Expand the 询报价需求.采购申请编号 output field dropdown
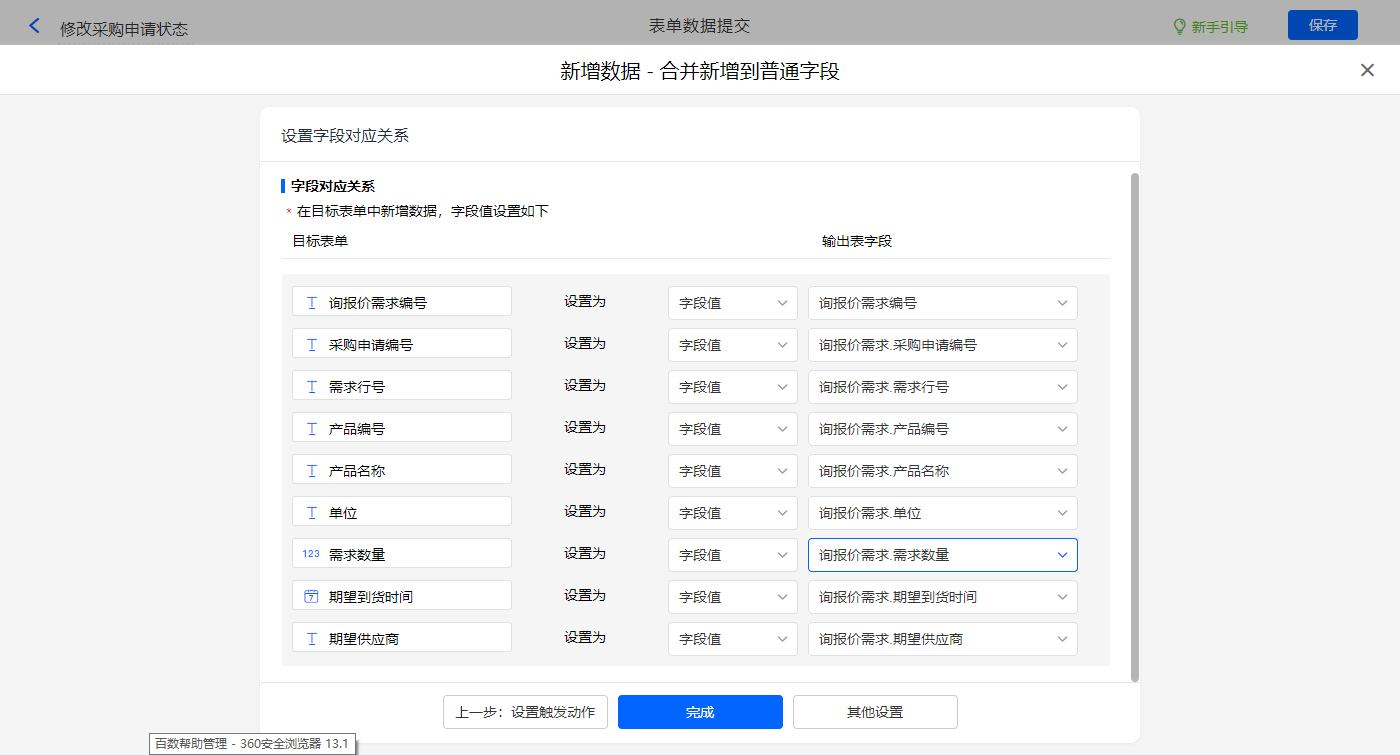The height and width of the screenshot is (755, 1400). click(x=942, y=344)
